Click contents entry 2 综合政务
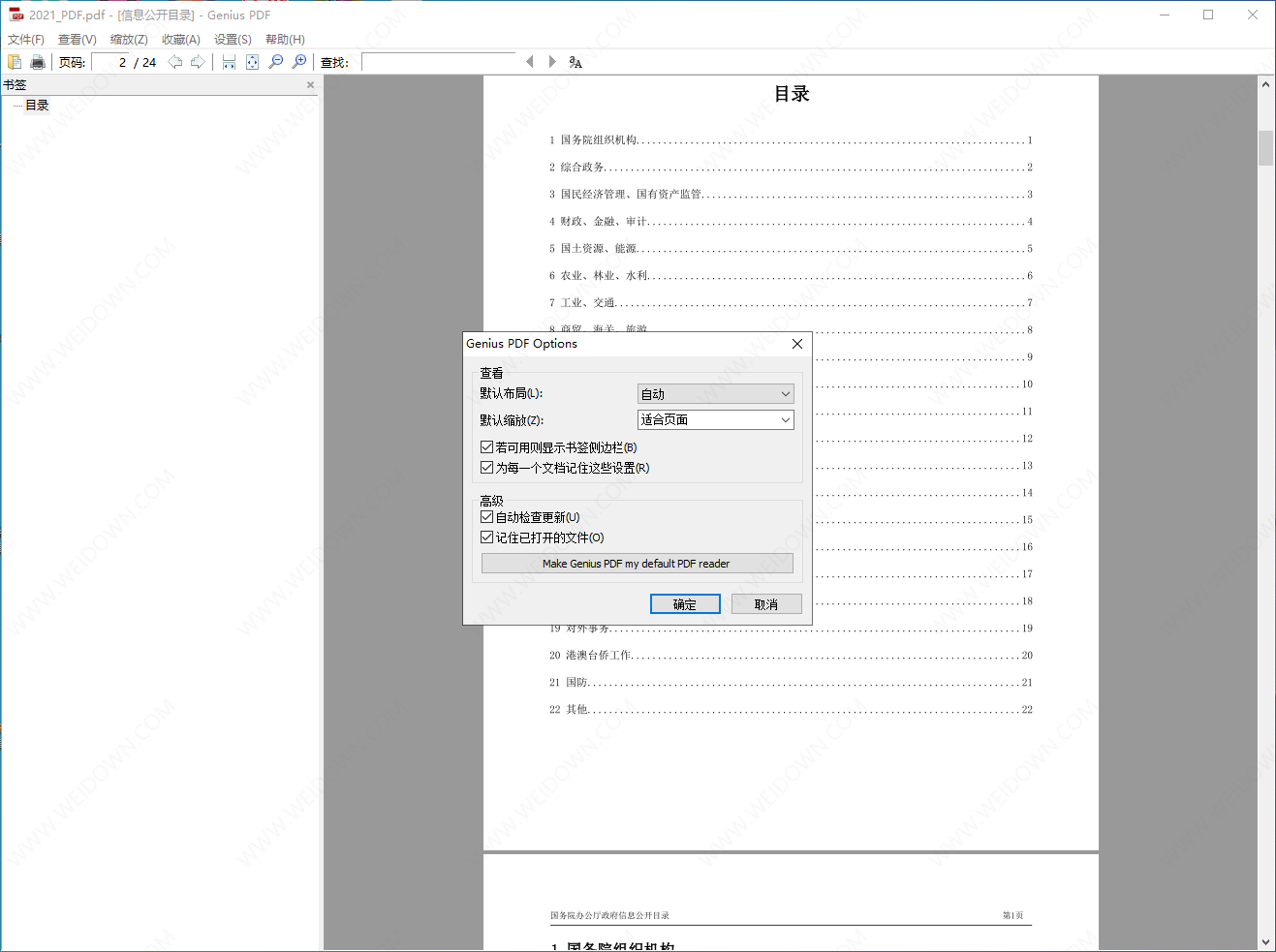The image size is (1276, 952). (791, 168)
